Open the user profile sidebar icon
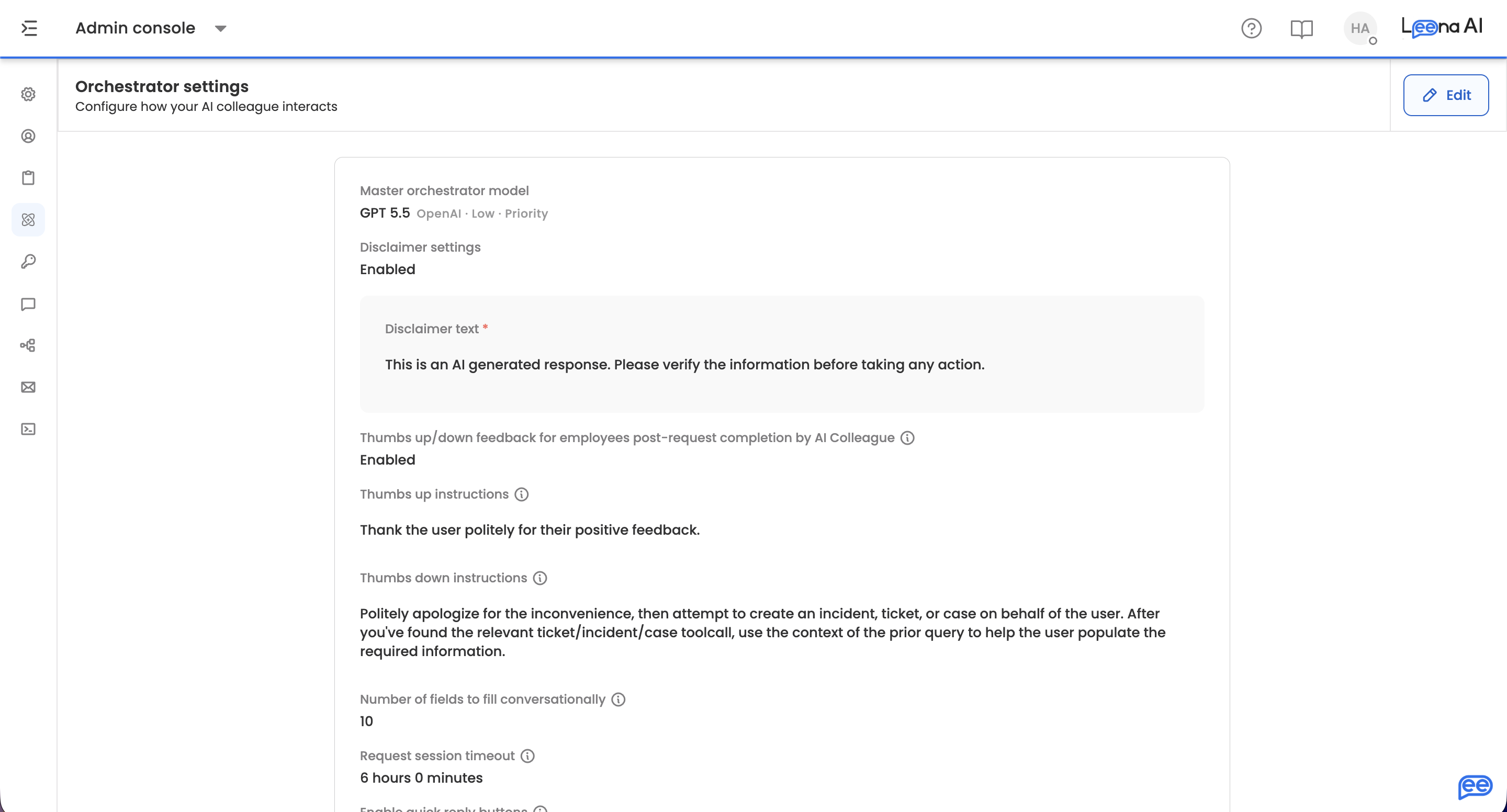Screen dimensions: 1507x812 28,137
